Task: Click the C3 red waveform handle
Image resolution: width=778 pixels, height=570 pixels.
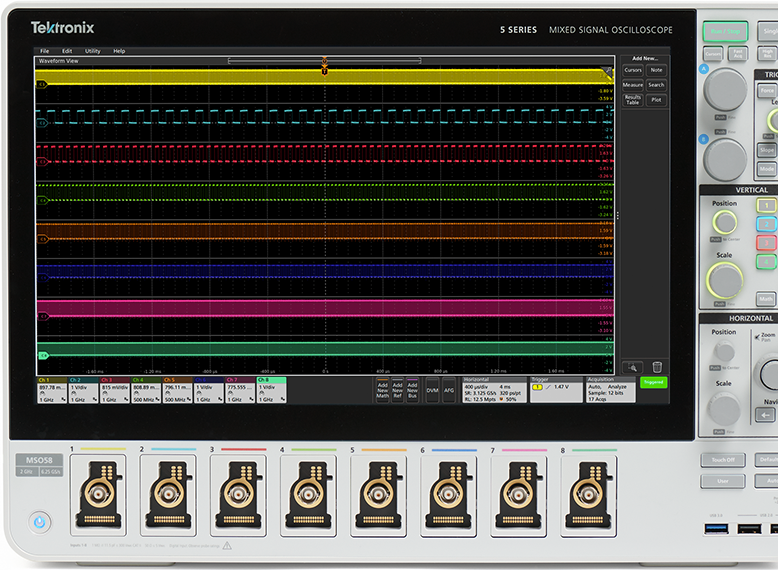Action: pos(42,162)
